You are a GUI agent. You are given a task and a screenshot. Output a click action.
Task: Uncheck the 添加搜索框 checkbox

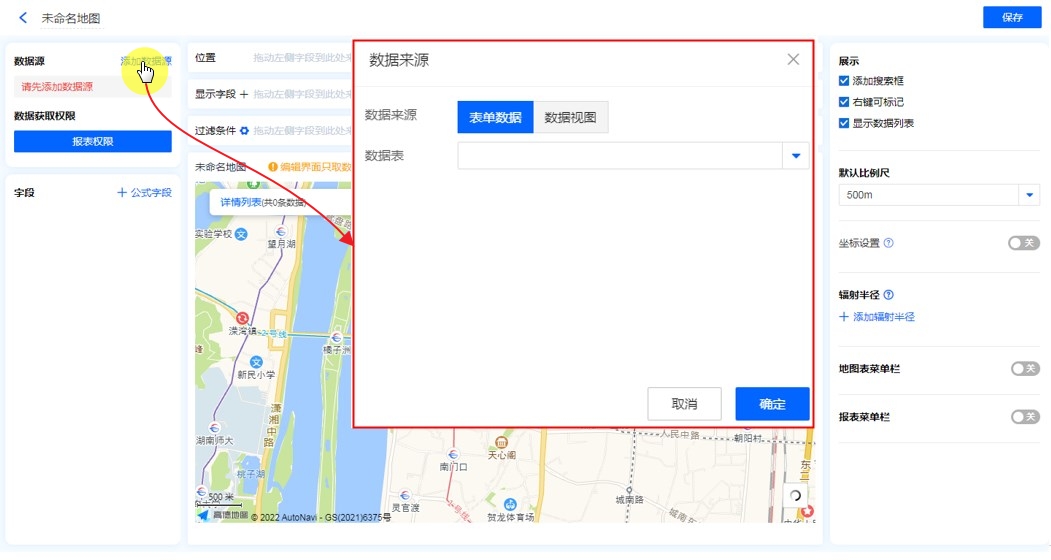click(845, 80)
